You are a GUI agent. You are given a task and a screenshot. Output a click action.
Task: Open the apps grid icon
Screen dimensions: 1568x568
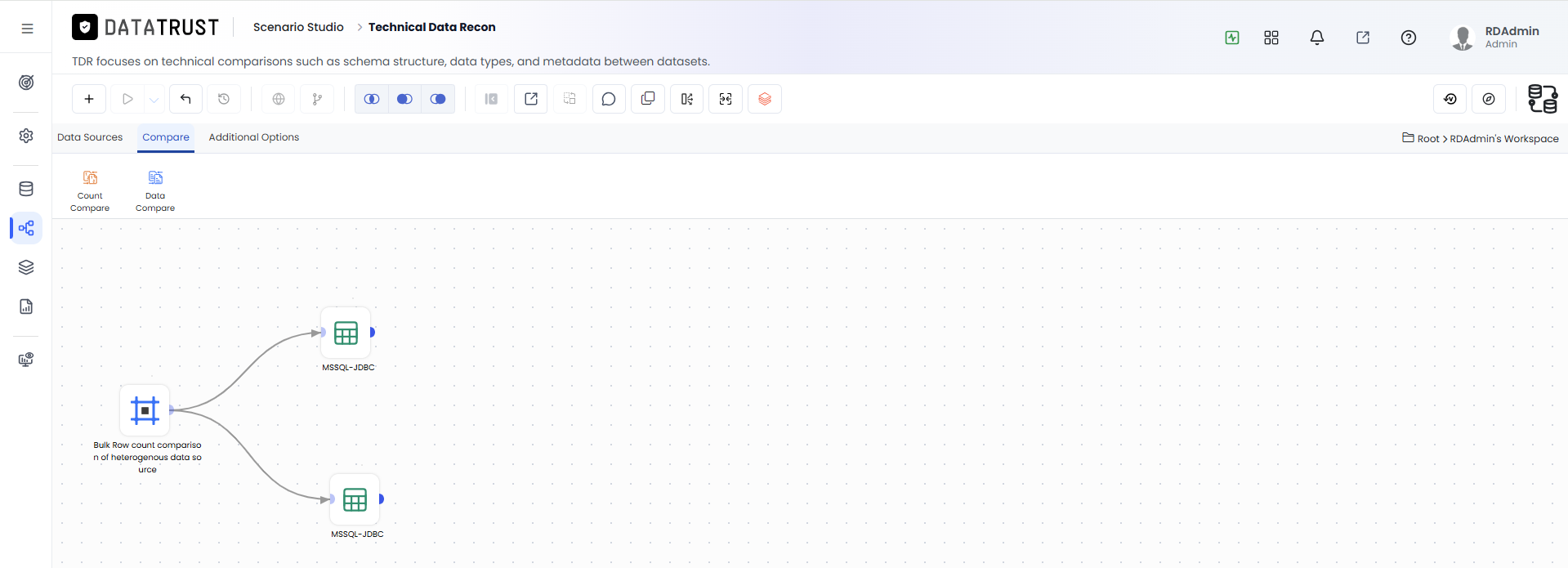click(x=1271, y=38)
